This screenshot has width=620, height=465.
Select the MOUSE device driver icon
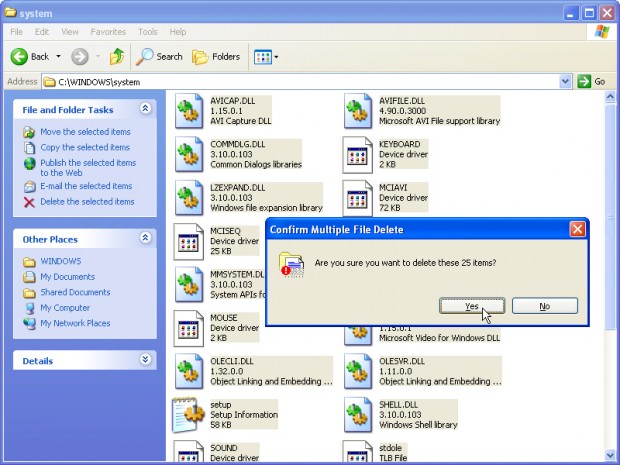click(189, 328)
